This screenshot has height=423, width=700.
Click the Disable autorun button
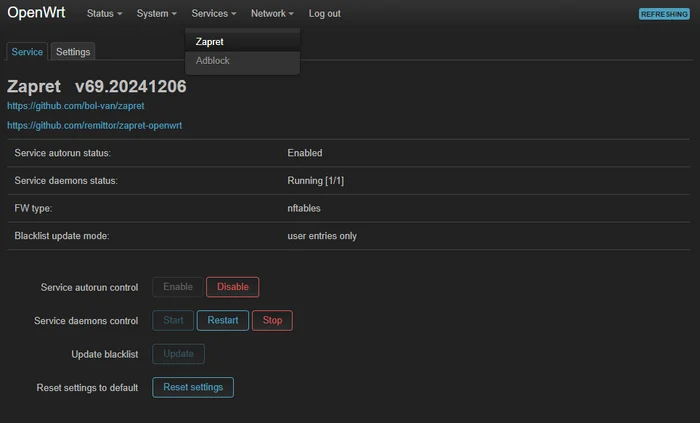tap(233, 287)
